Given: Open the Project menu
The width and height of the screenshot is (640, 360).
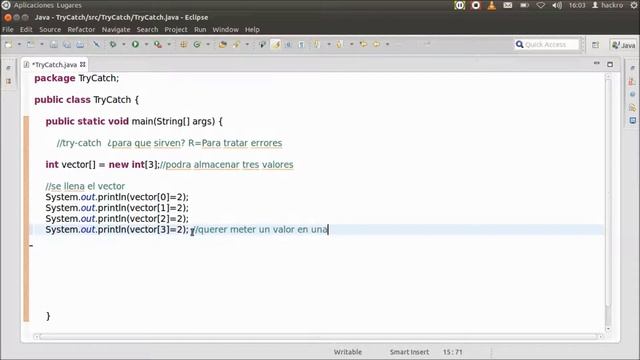Looking at the screenshot, I should (176, 29).
